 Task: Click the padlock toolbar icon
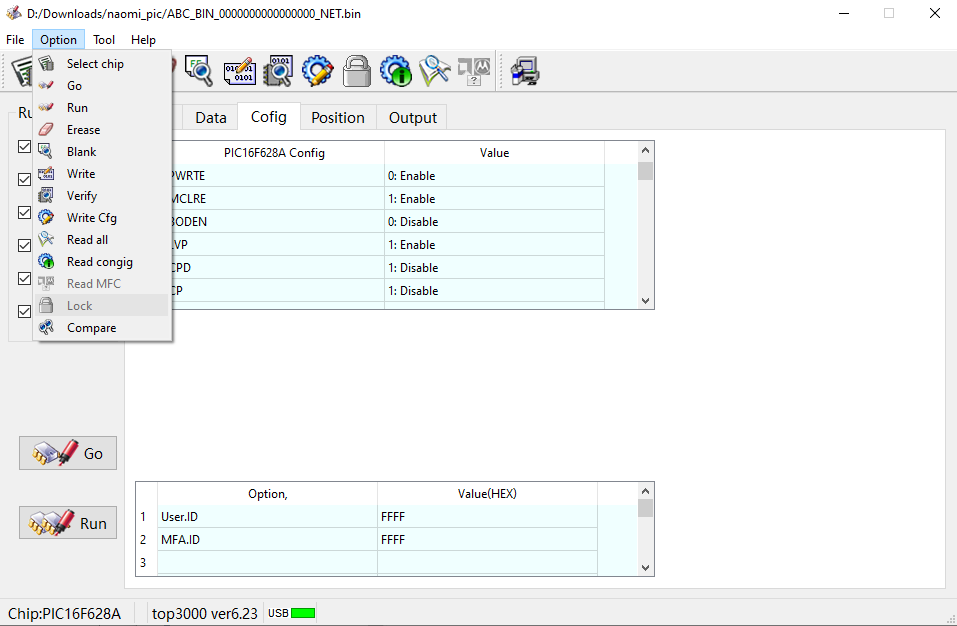tap(357, 71)
